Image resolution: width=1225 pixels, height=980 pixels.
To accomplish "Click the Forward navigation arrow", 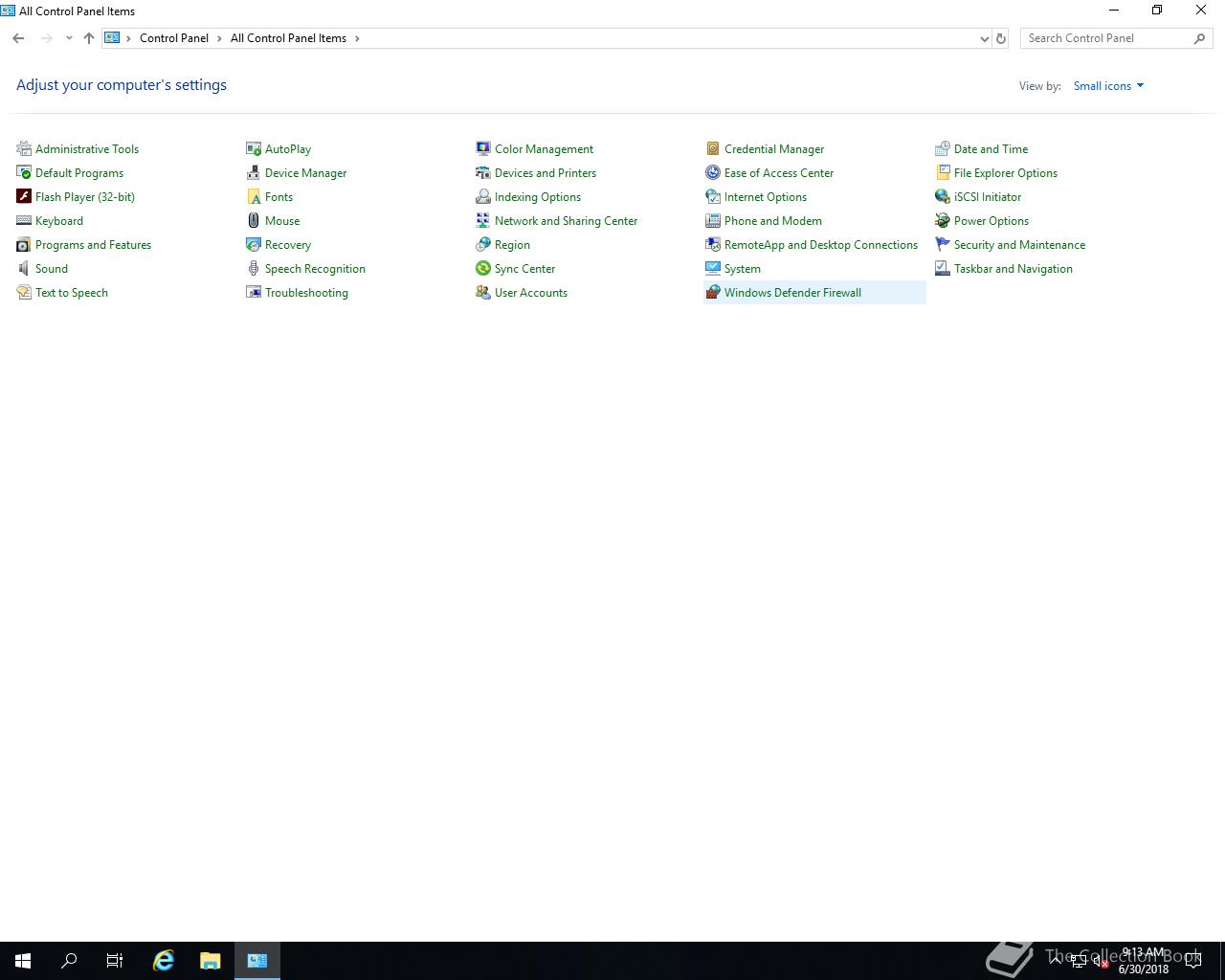I will click(46, 38).
